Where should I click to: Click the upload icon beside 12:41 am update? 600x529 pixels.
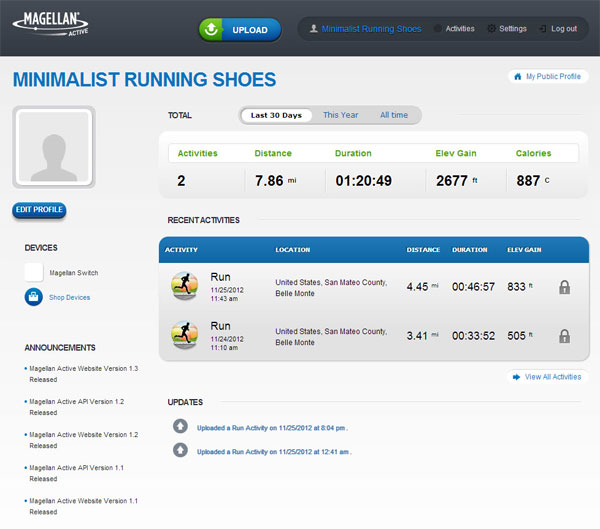point(180,450)
